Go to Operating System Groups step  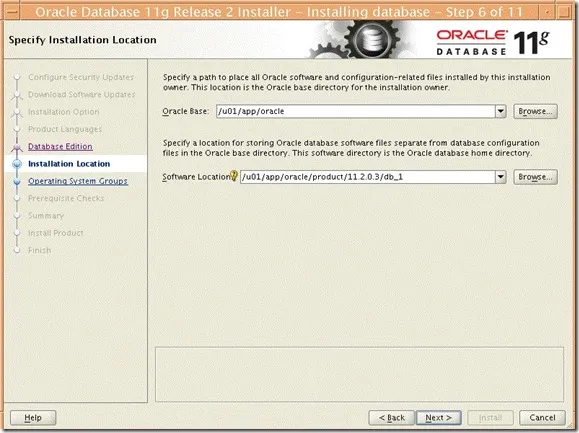click(78, 181)
